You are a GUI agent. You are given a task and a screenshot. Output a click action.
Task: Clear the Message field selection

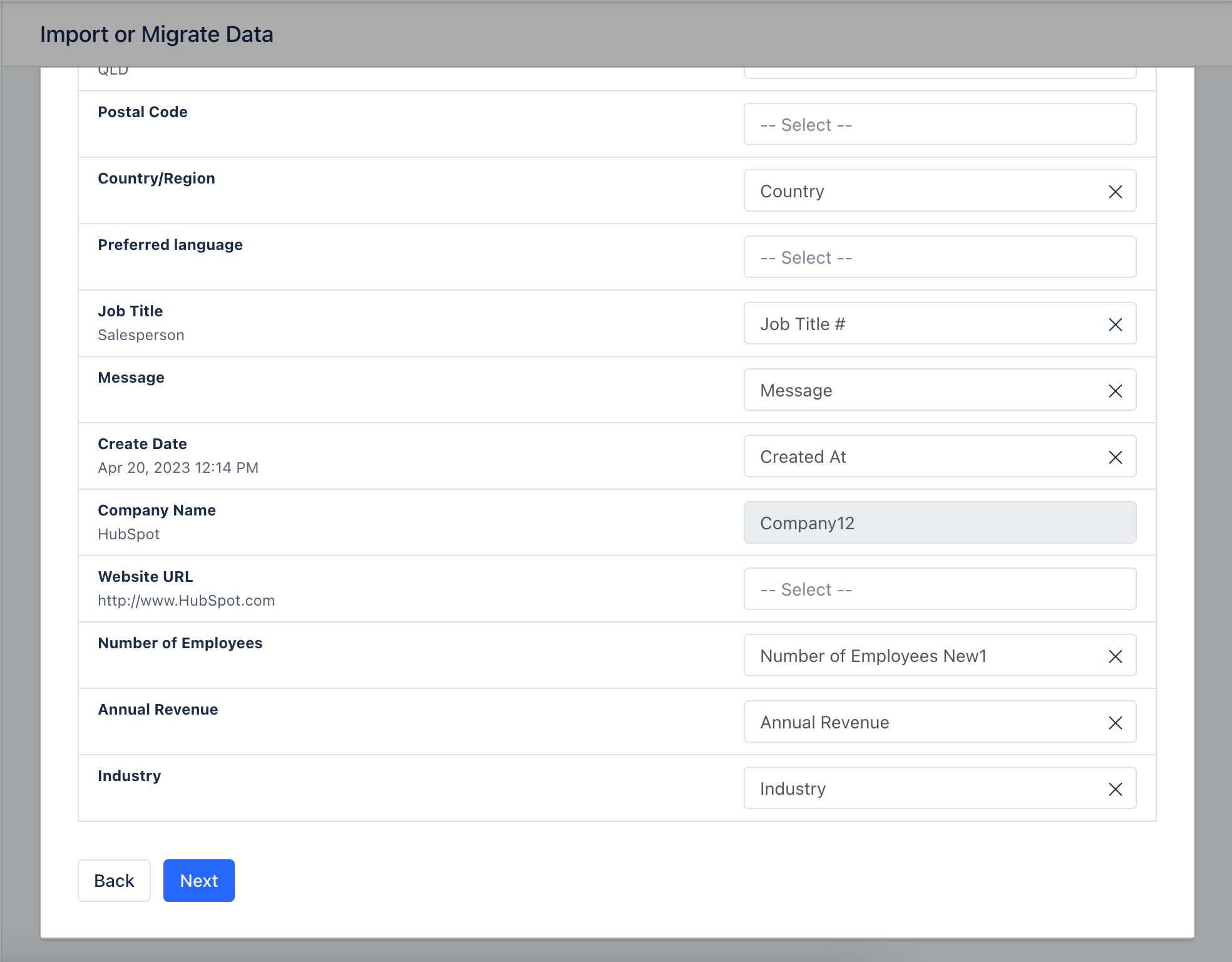[1115, 391]
